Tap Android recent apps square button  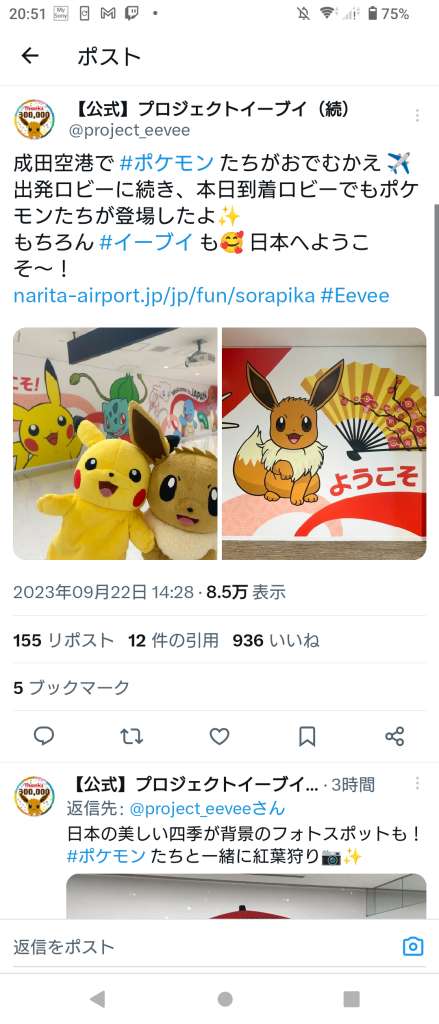pos(351,999)
